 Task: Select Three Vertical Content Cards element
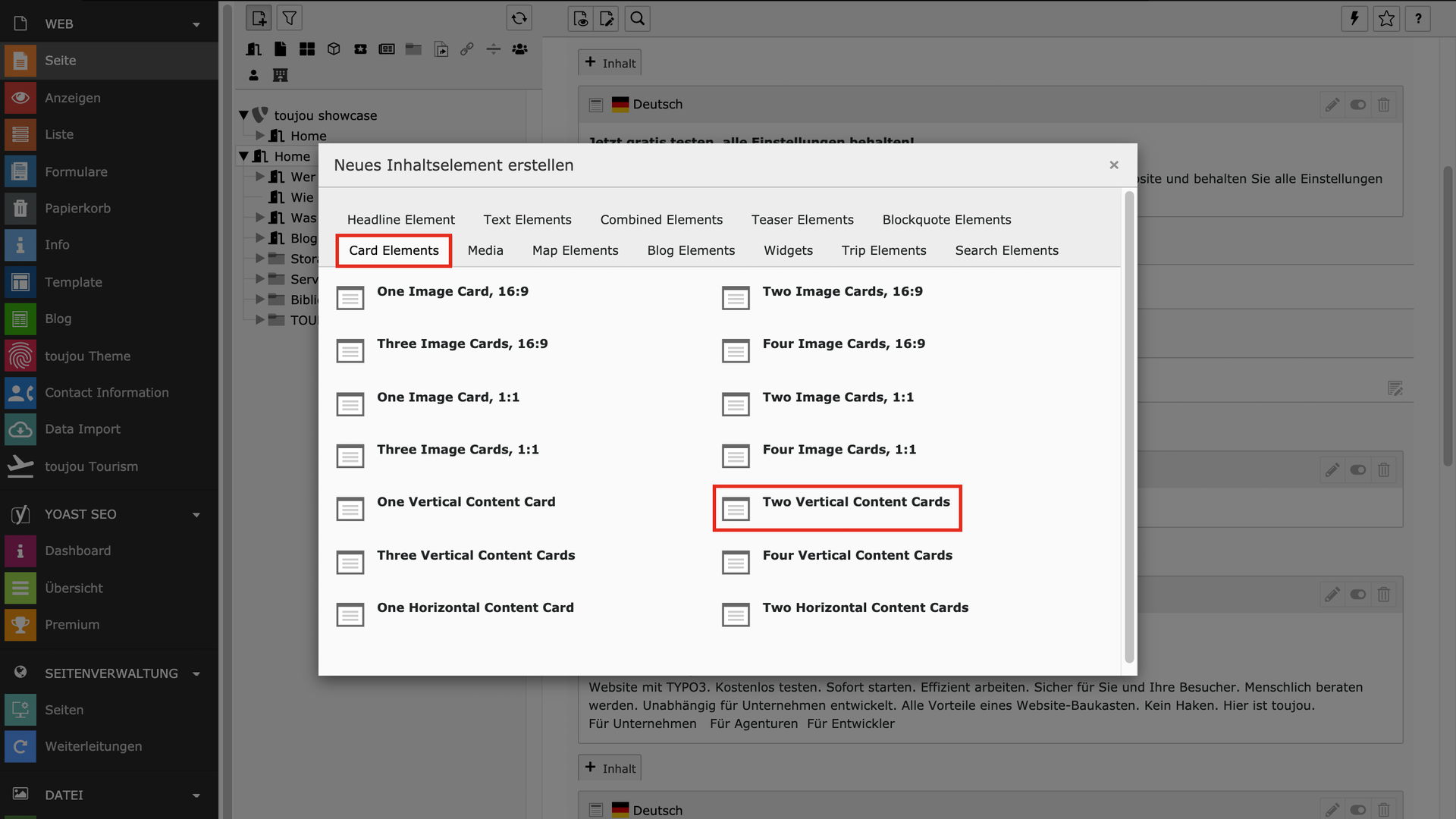(475, 556)
